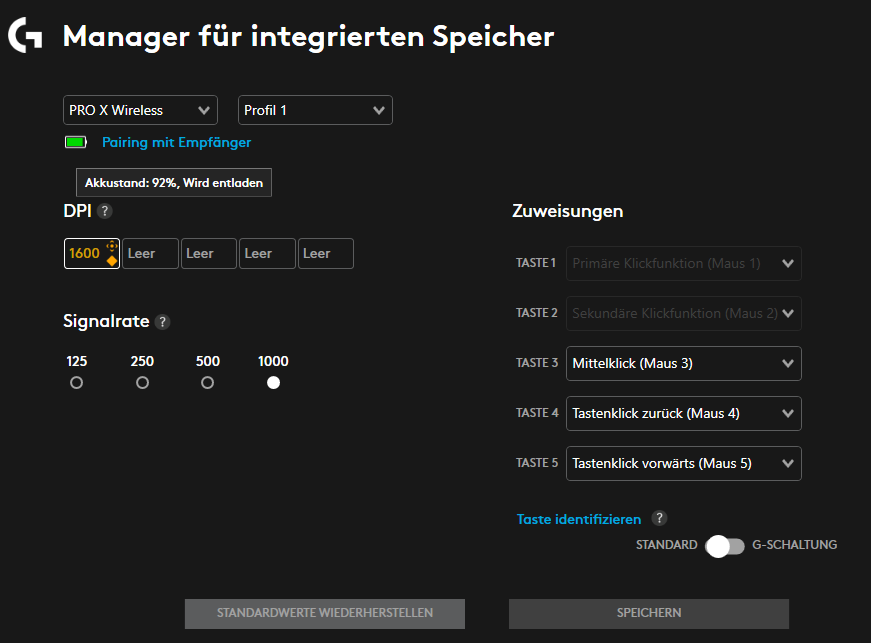Click the Akkustand 92% tooltip text

tap(174, 183)
